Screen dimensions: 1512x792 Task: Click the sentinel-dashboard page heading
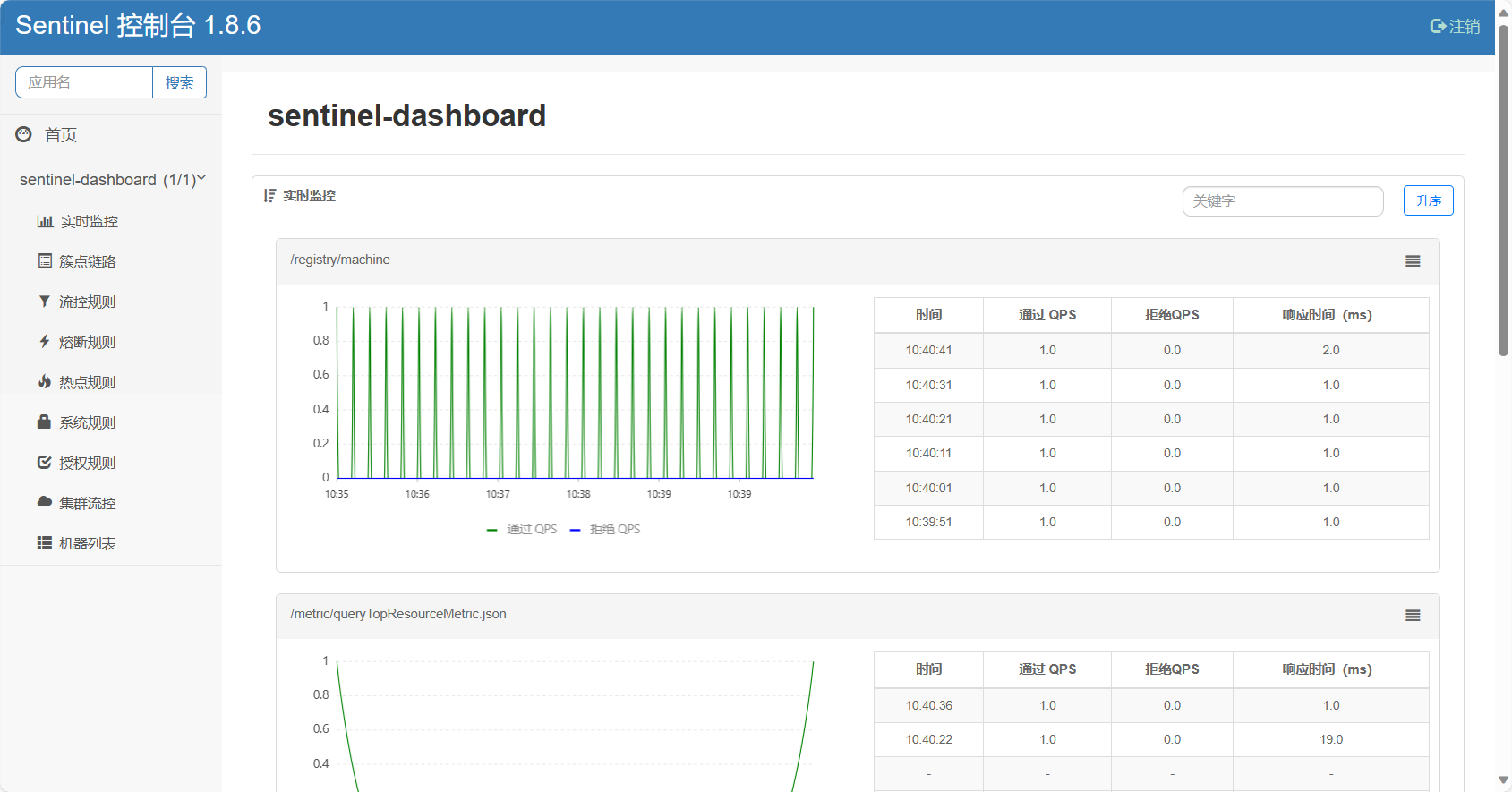point(406,115)
